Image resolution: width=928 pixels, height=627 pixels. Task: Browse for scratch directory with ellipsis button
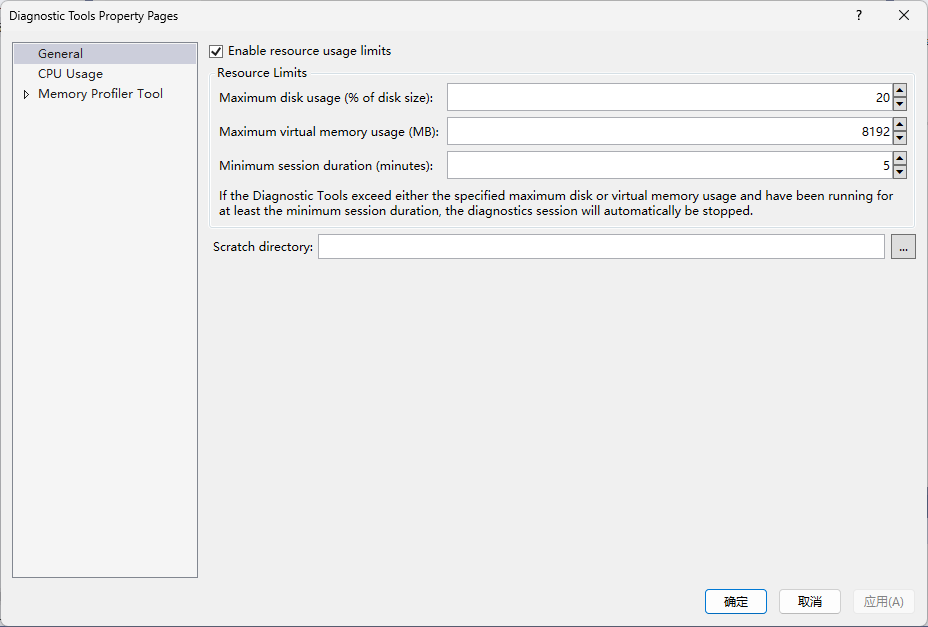coord(903,247)
